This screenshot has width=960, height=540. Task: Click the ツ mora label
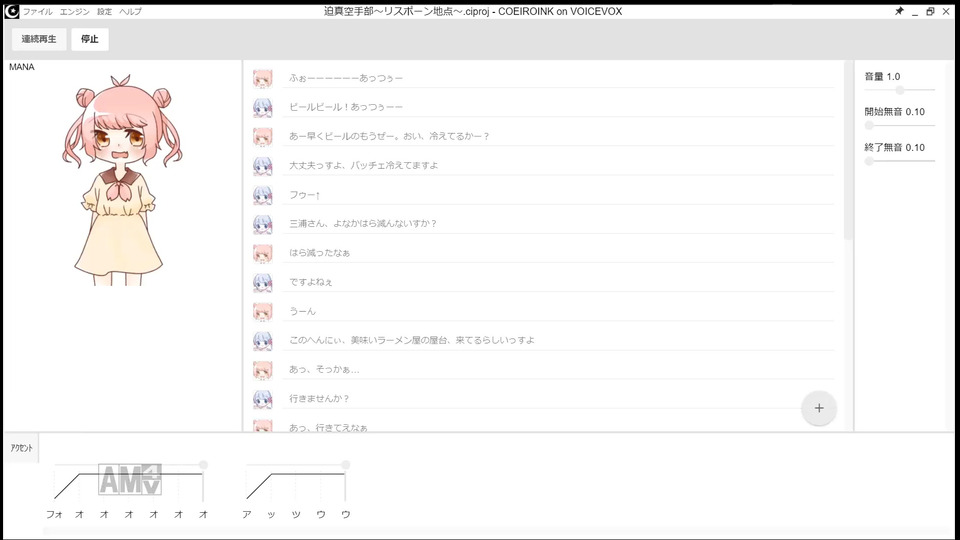pyautogui.click(x=296, y=514)
